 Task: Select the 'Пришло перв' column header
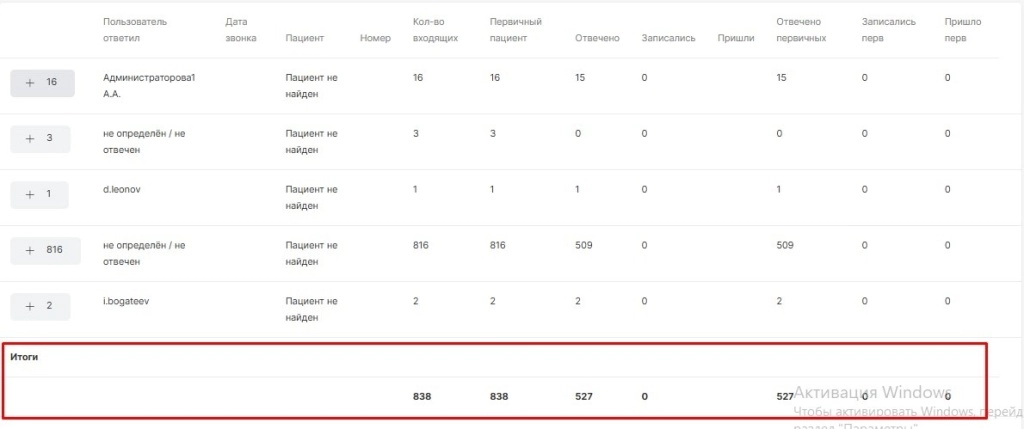point(962,30)
